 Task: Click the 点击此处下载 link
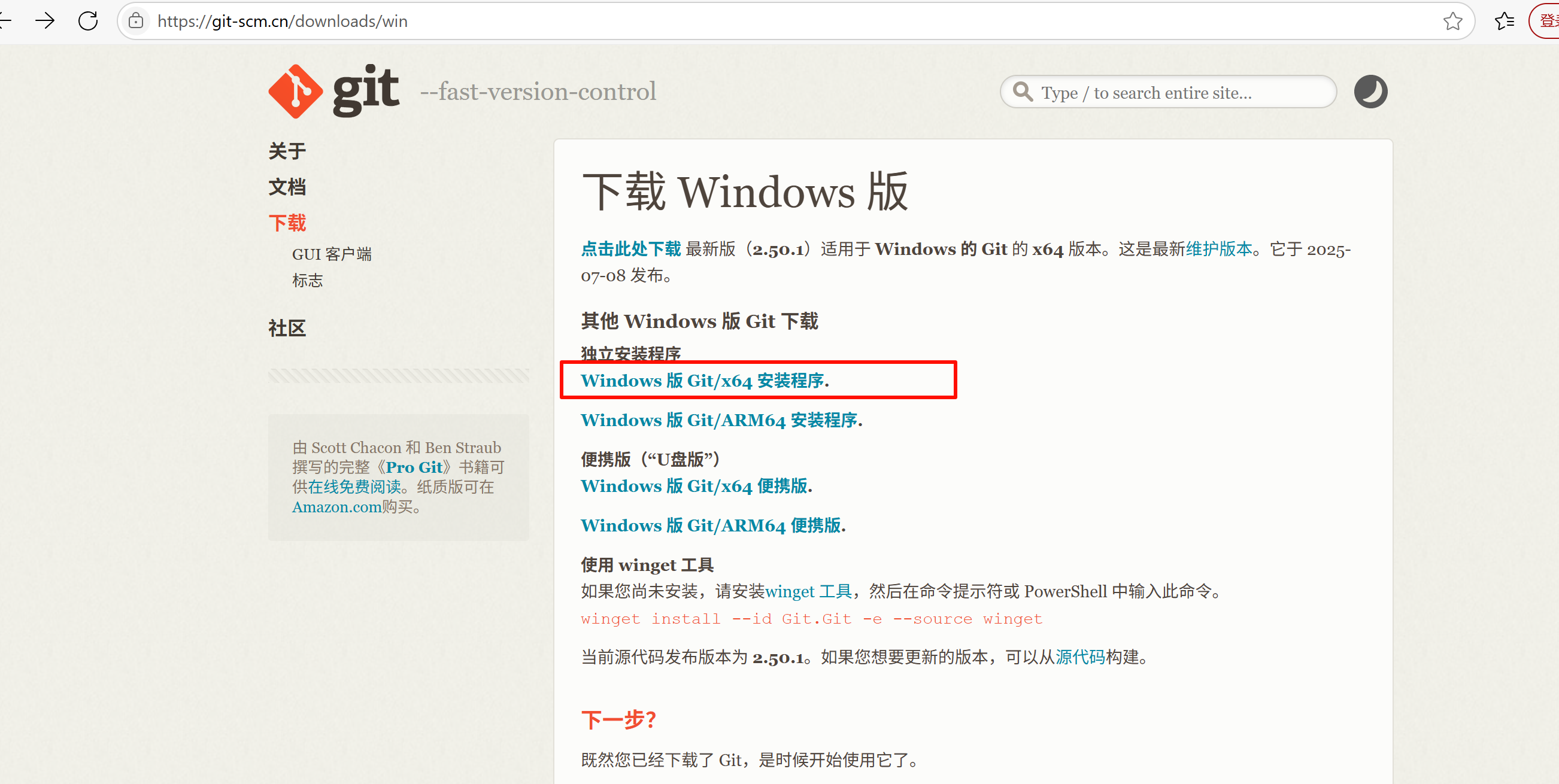coord(630,248)
